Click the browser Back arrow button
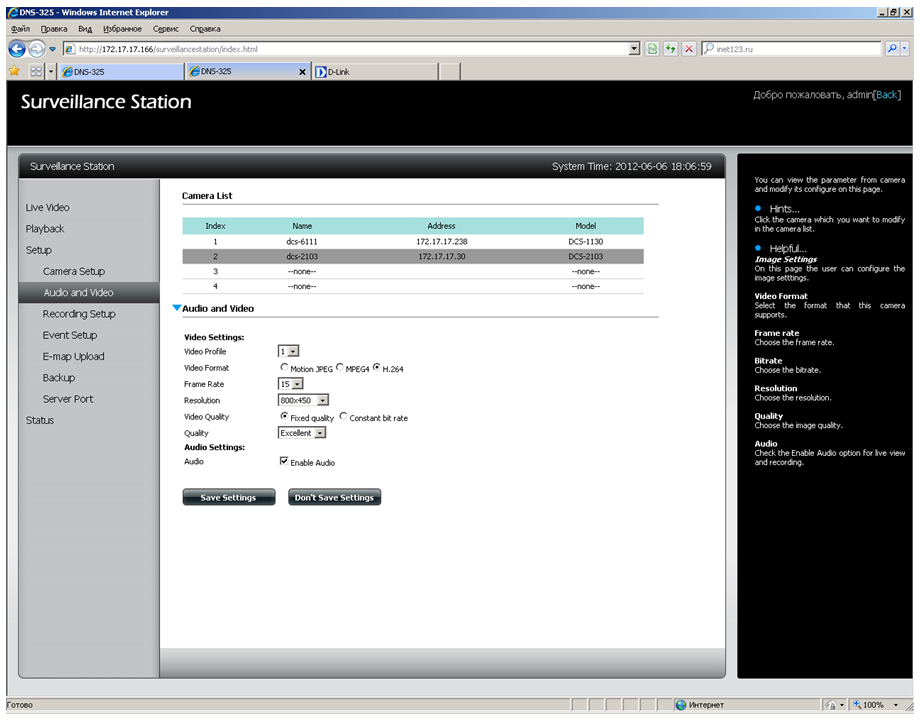The height and width of the screenshot is (718, 921). click(17, 48)
